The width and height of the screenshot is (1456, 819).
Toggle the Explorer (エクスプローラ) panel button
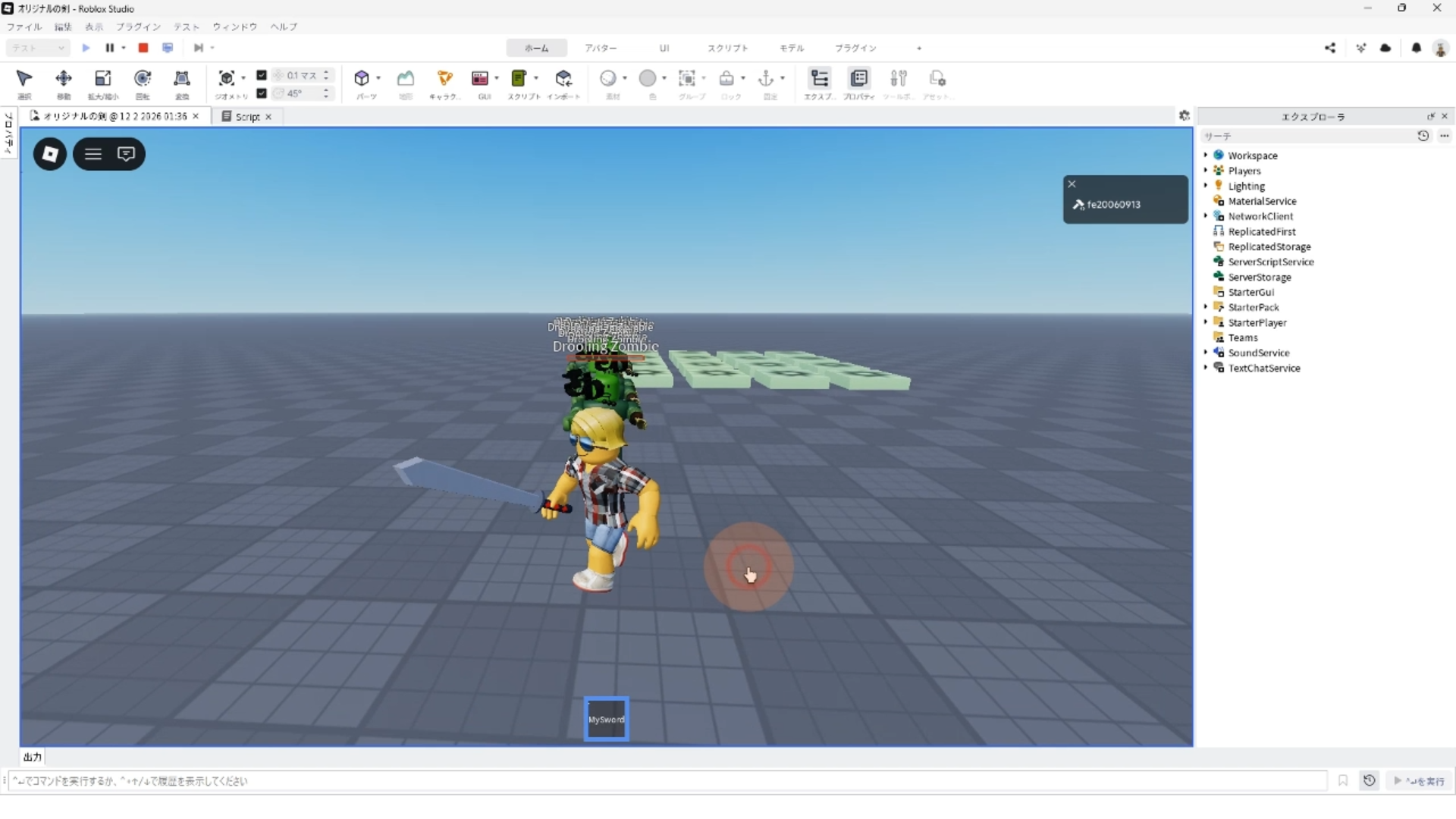coord(819,79)
